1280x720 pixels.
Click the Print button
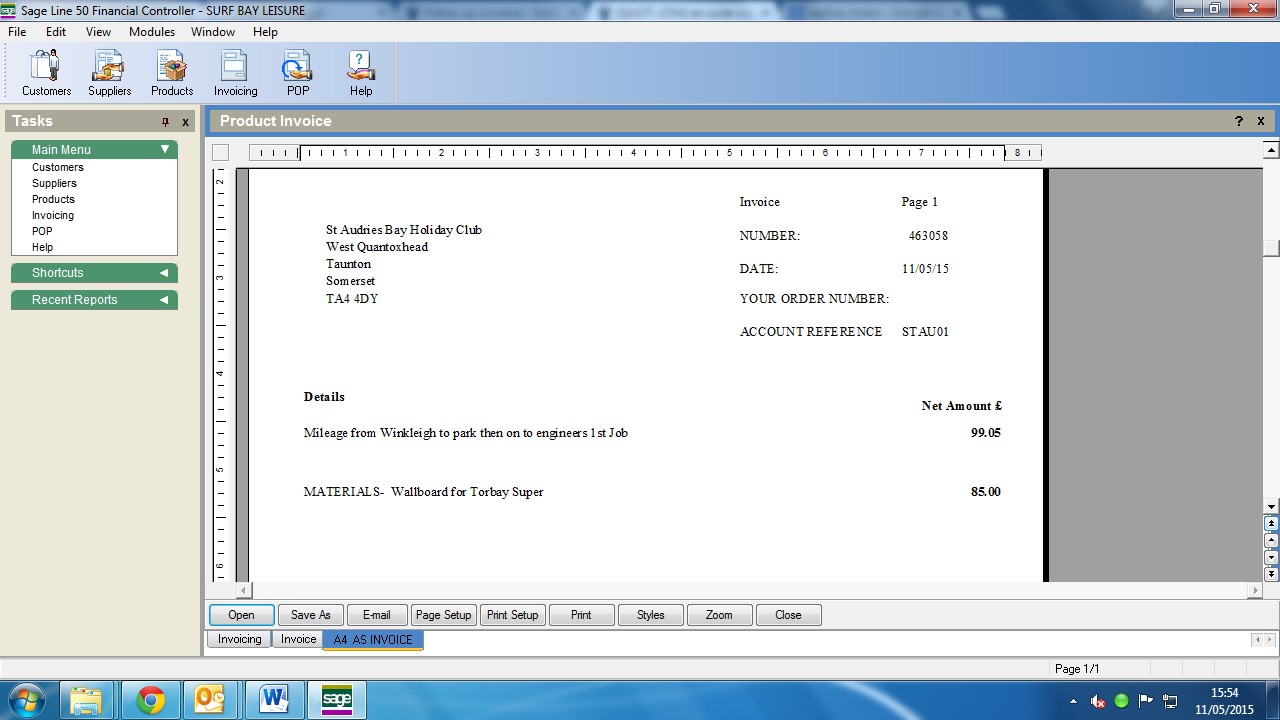pos(581,615)
